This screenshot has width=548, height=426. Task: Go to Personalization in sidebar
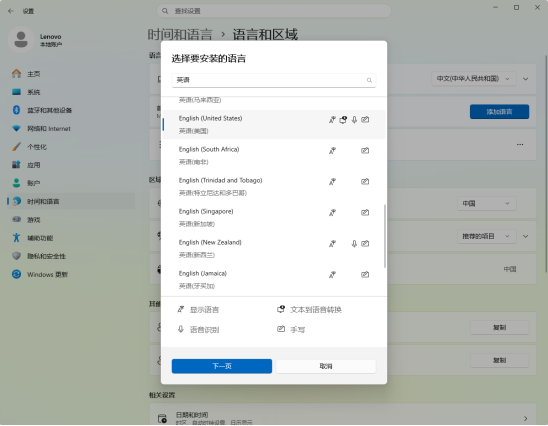(x=37, y=147)
